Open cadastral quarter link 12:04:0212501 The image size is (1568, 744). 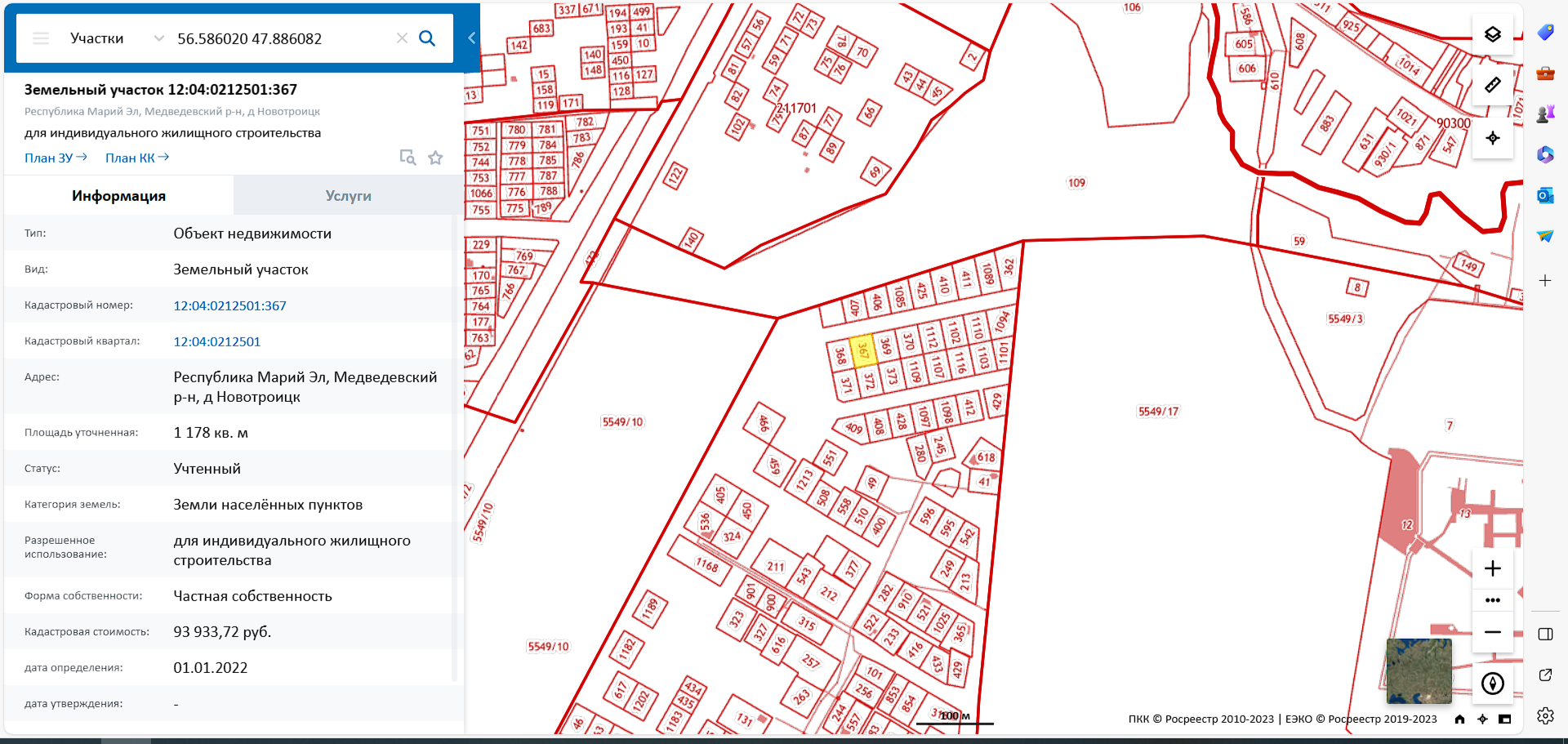coord(217,341)
